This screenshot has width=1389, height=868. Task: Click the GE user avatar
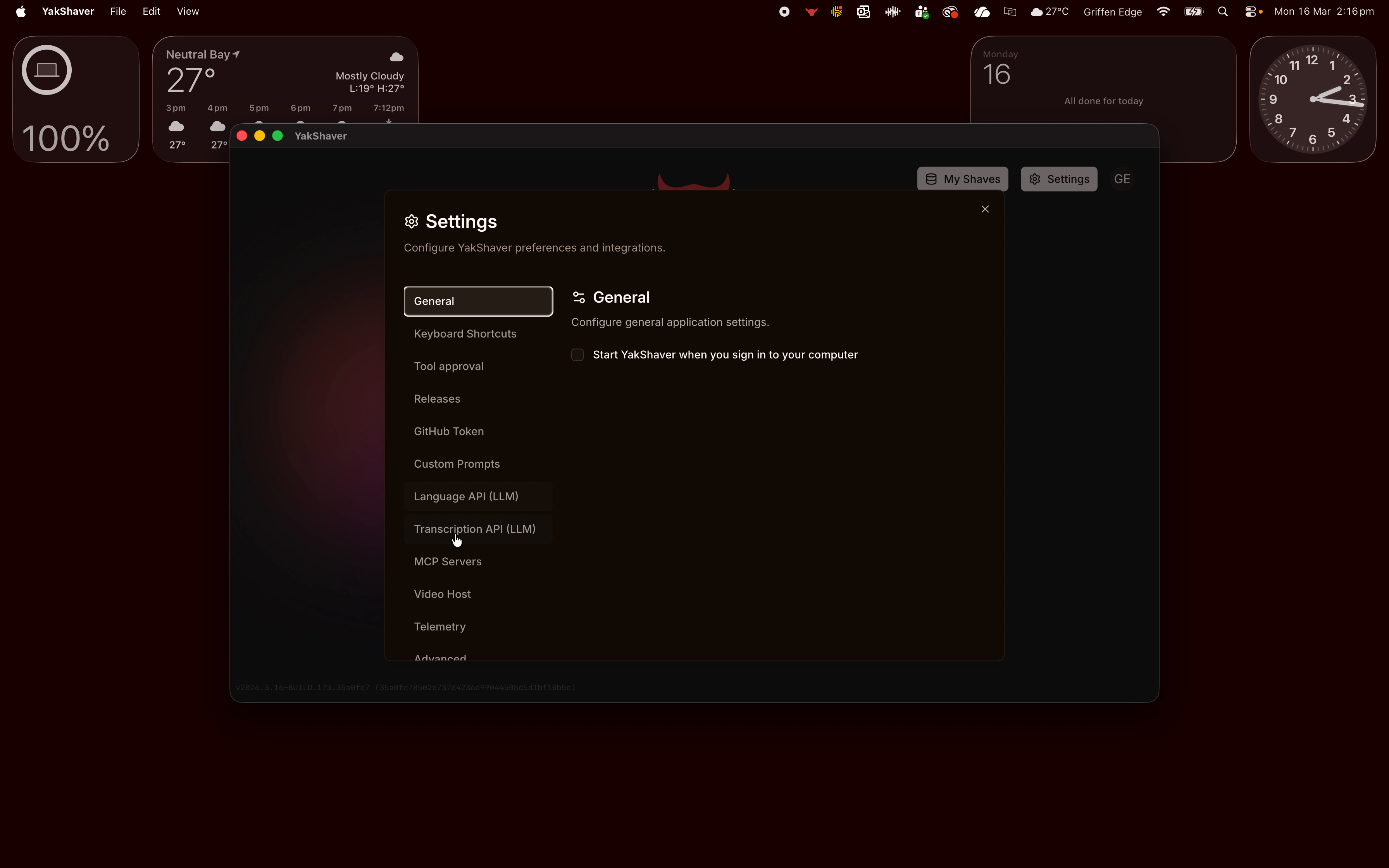tap(1122, 179)
